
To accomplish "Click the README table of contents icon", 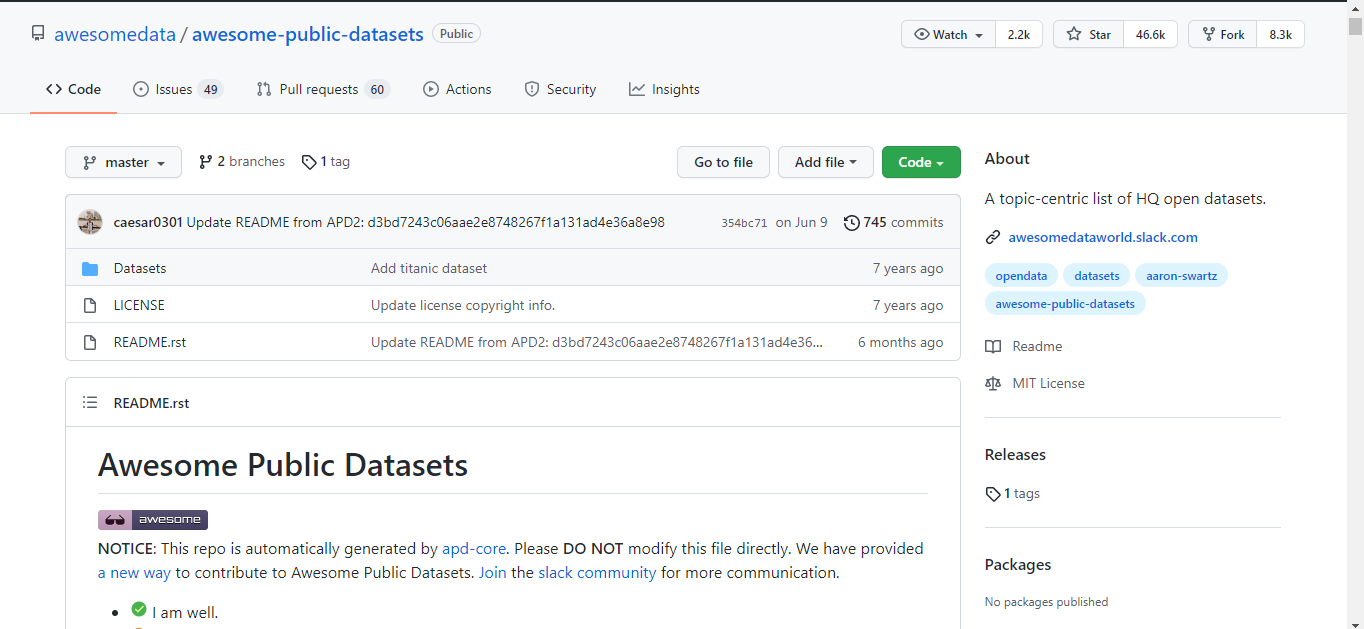I will 90,403.
